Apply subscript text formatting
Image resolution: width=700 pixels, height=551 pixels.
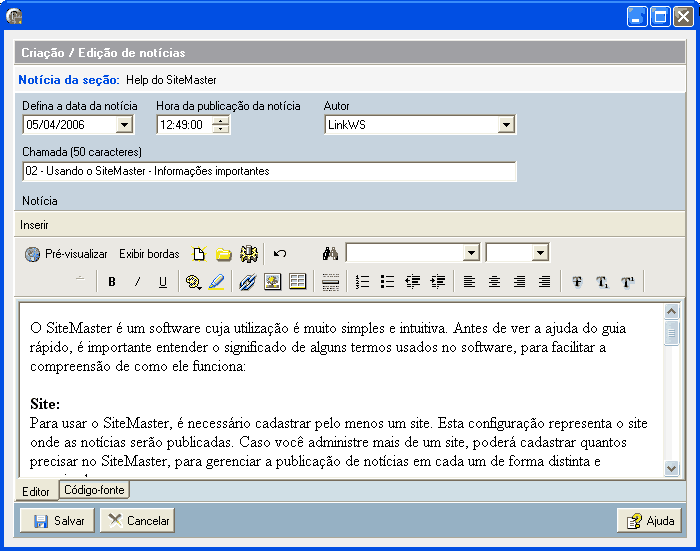(602, 282)
